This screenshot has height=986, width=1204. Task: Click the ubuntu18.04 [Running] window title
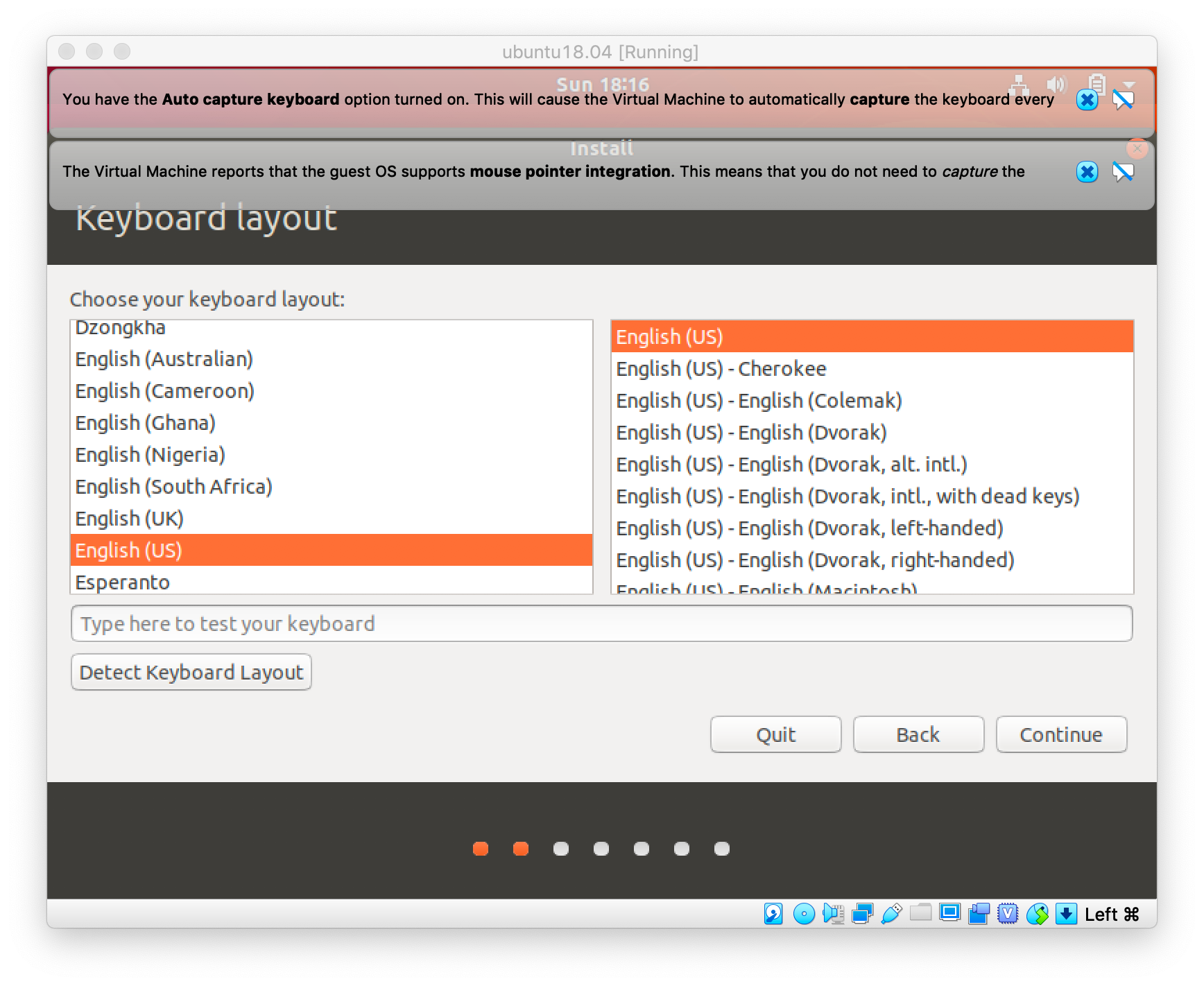pos(601,52)
